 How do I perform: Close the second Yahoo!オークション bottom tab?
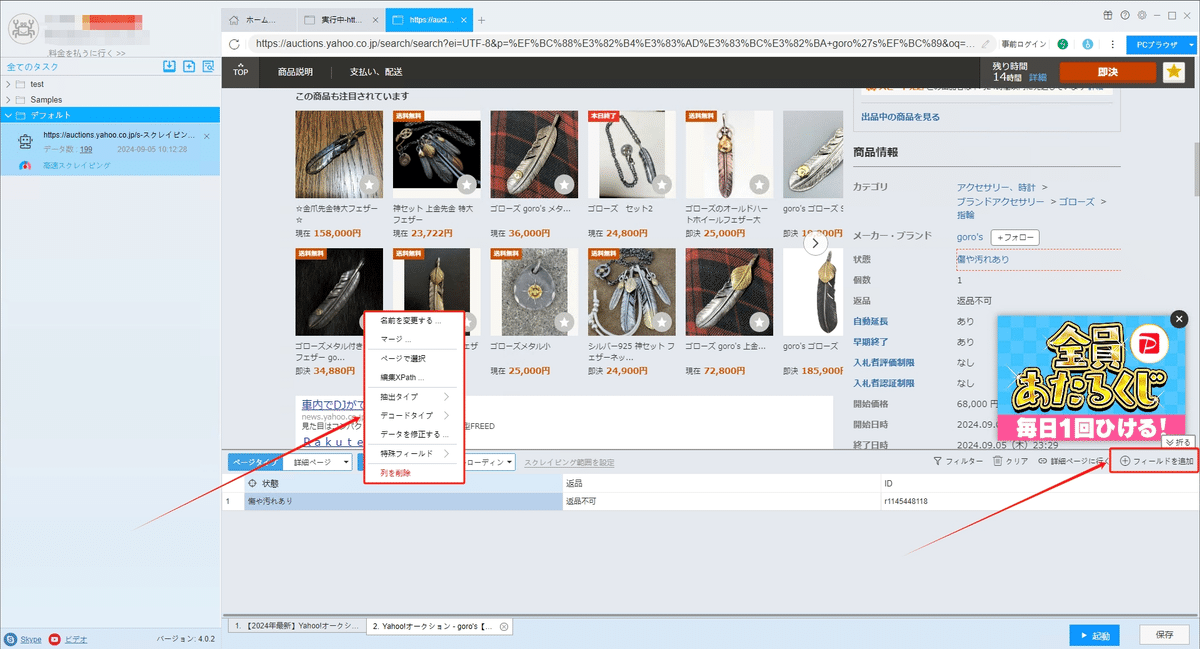pyautogui.click(x=504, y=626)
